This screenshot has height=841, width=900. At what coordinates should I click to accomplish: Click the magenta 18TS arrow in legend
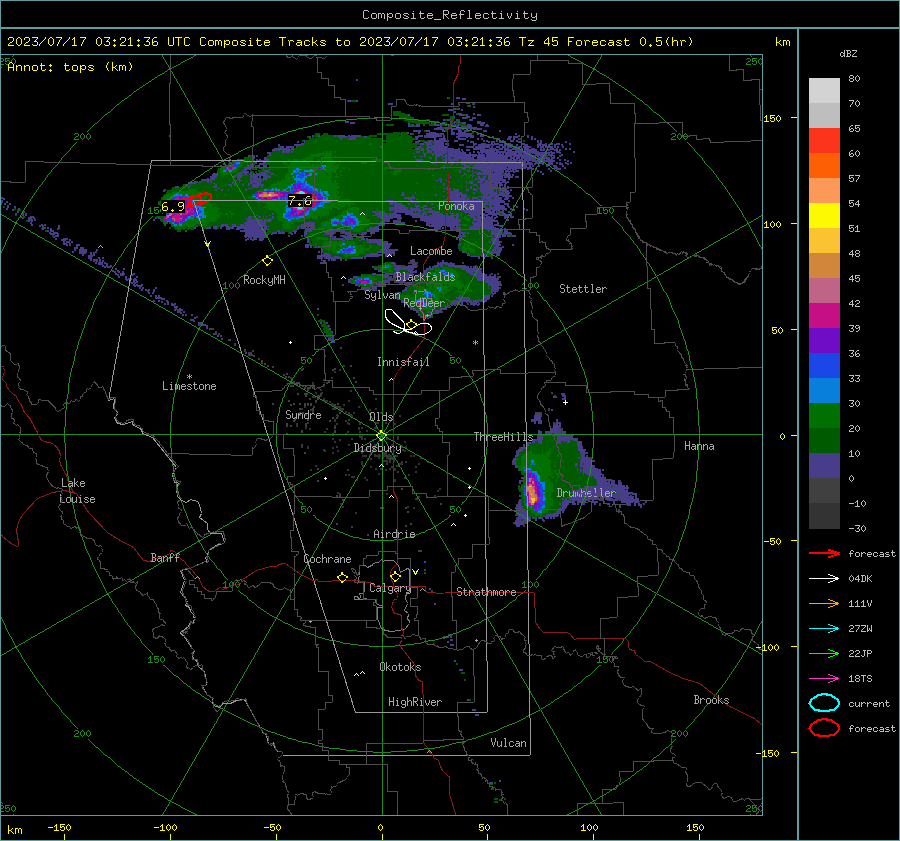824,679
